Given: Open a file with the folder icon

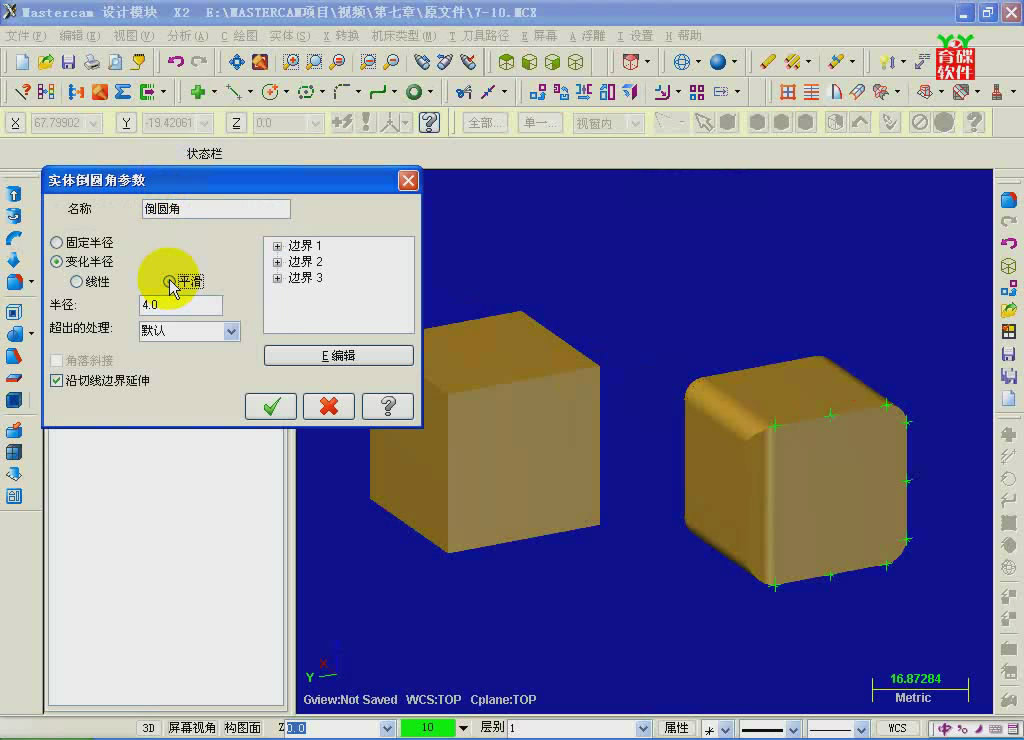Looking at the screenshot, I should click(45, 62).
